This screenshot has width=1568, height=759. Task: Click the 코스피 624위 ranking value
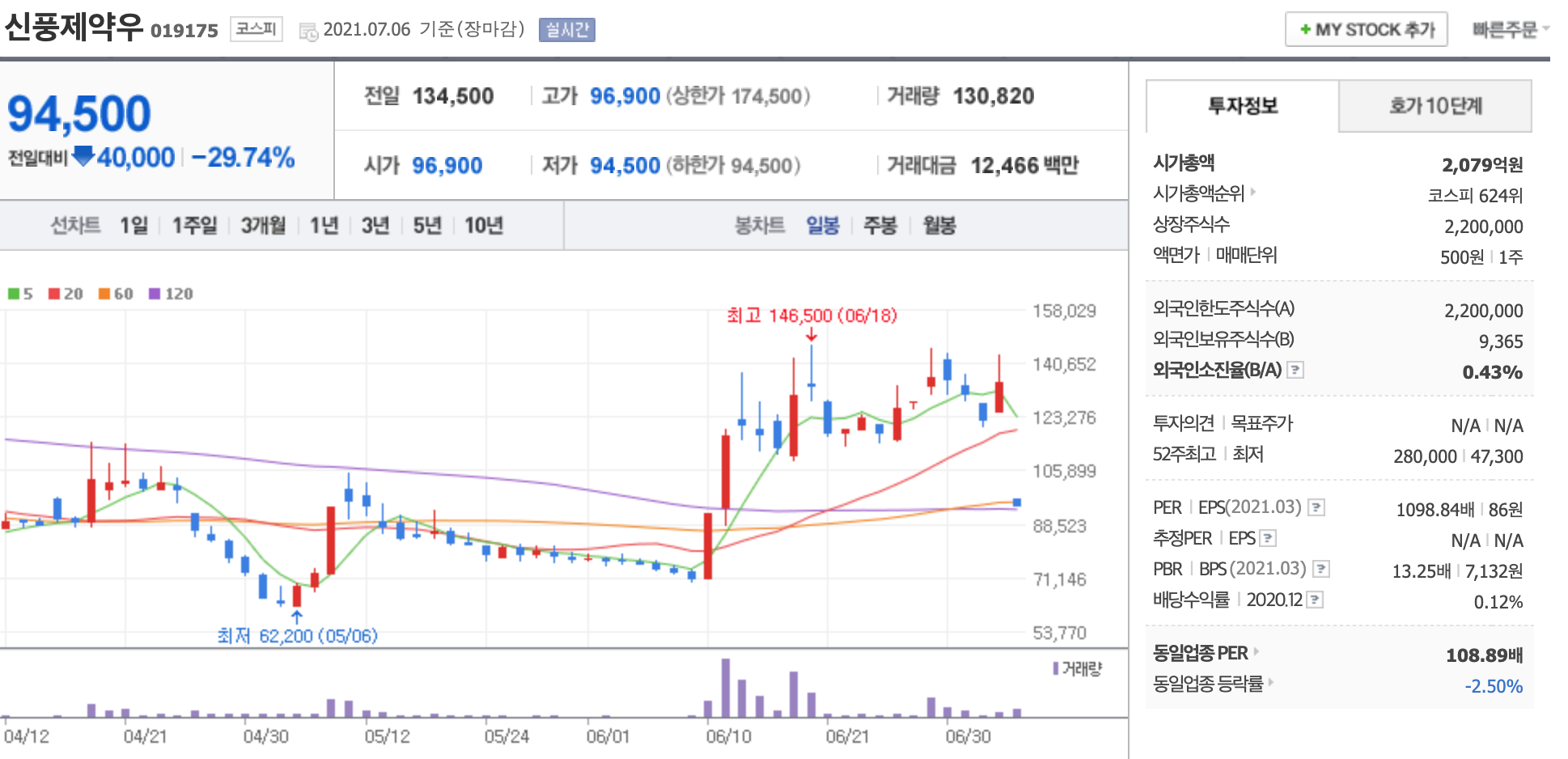pyautogui.click(x=1476, y=196)
